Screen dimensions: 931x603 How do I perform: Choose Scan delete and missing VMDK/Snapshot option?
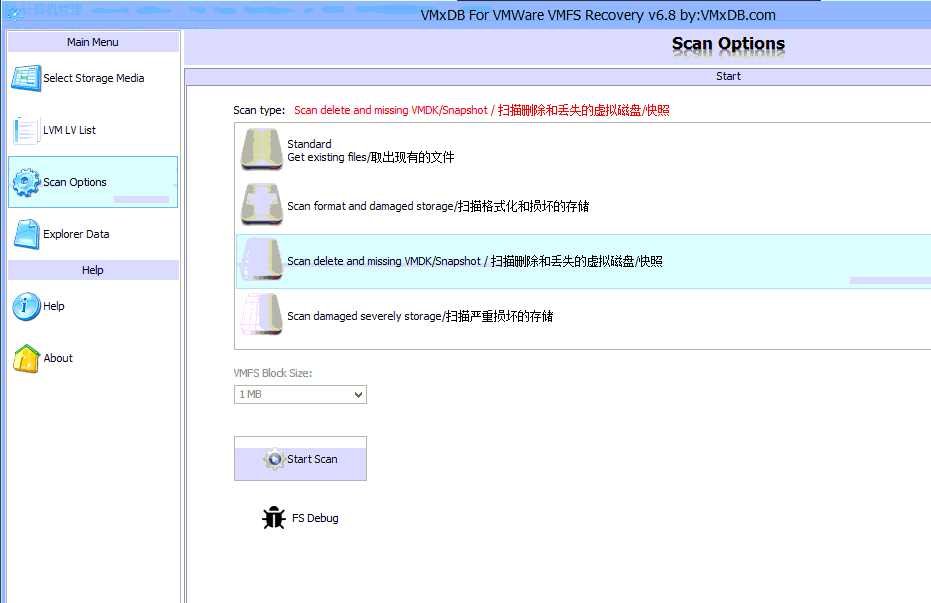(x=584, y=261)
